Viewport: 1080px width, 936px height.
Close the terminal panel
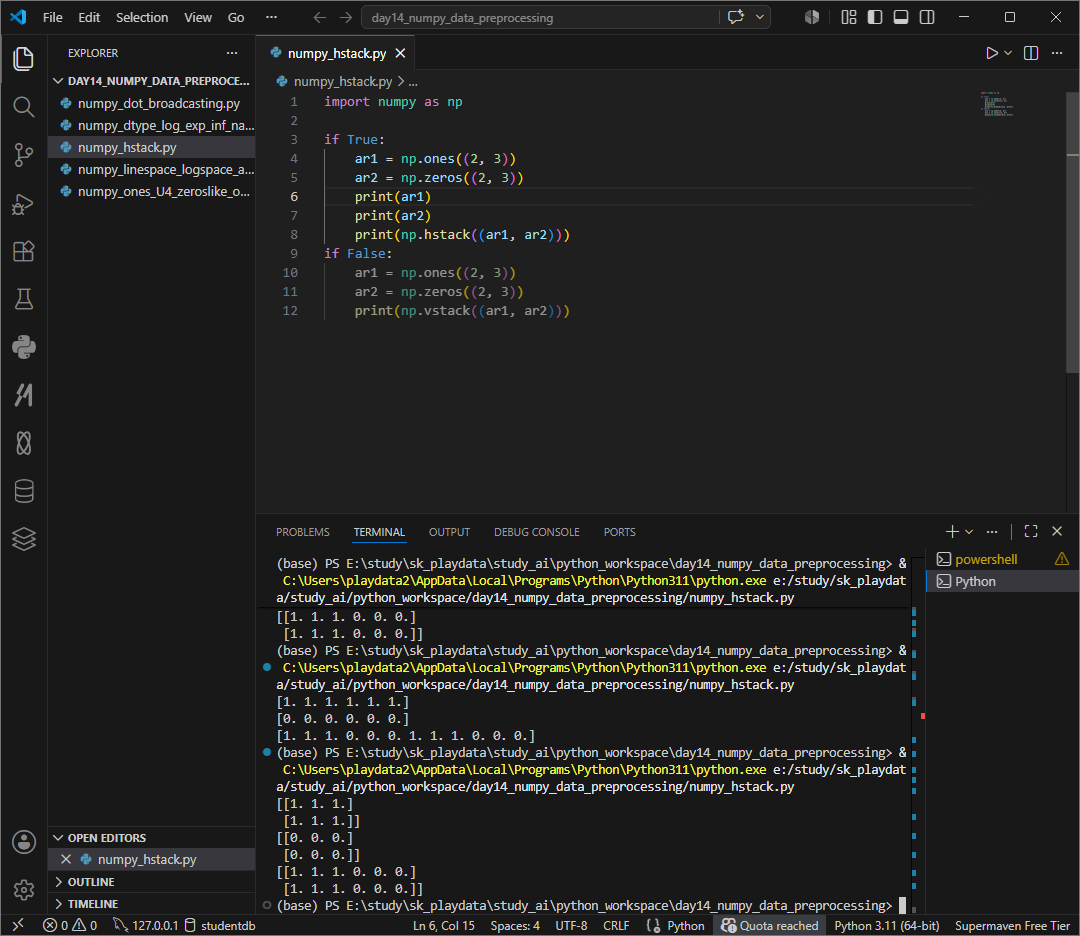[x=1057, y=531]
